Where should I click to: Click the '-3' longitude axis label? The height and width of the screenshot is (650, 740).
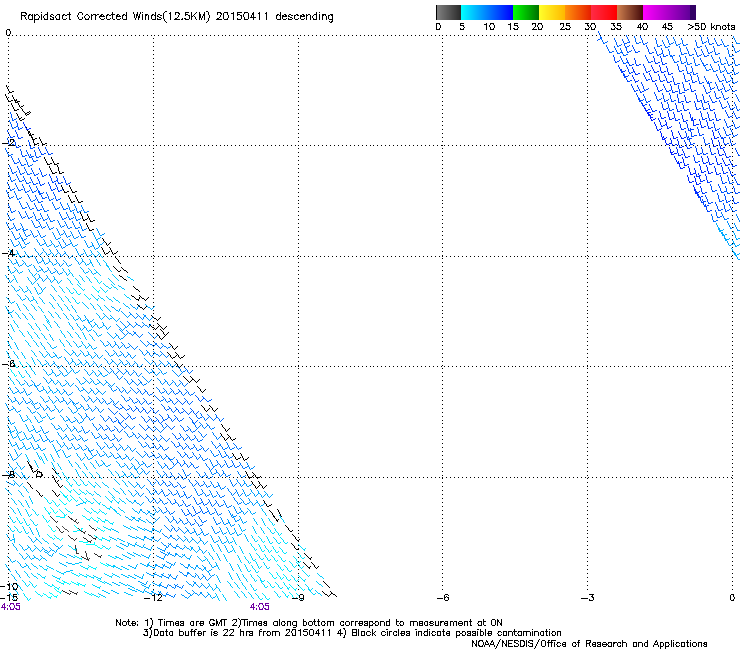tap(588, 598)
